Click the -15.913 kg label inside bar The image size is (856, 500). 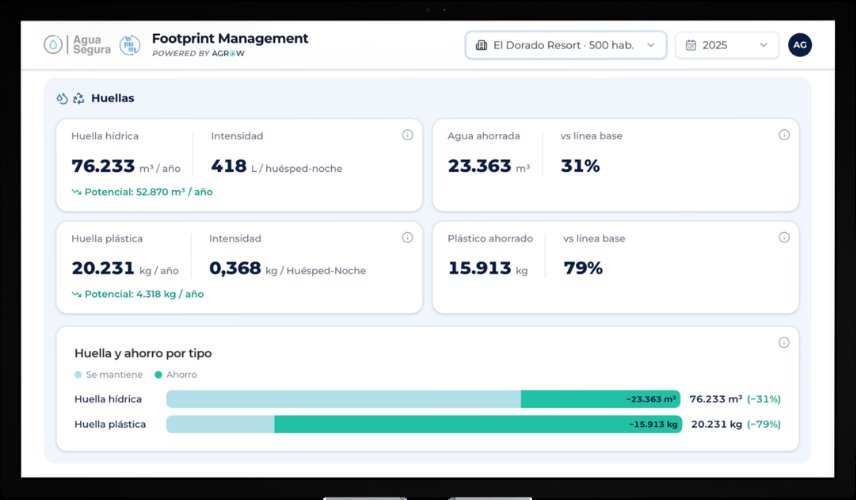[x=653, y=424]
